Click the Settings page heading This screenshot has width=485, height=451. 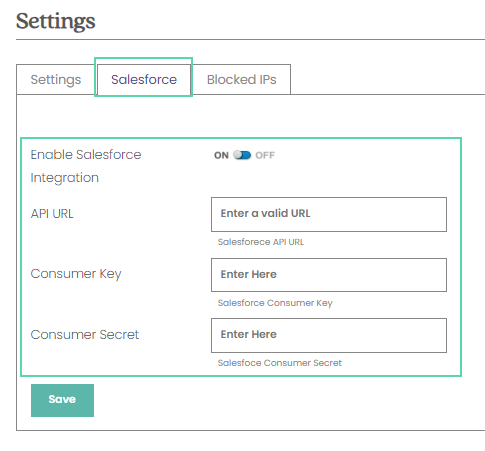pyautogui.click(x=56, y=21)
